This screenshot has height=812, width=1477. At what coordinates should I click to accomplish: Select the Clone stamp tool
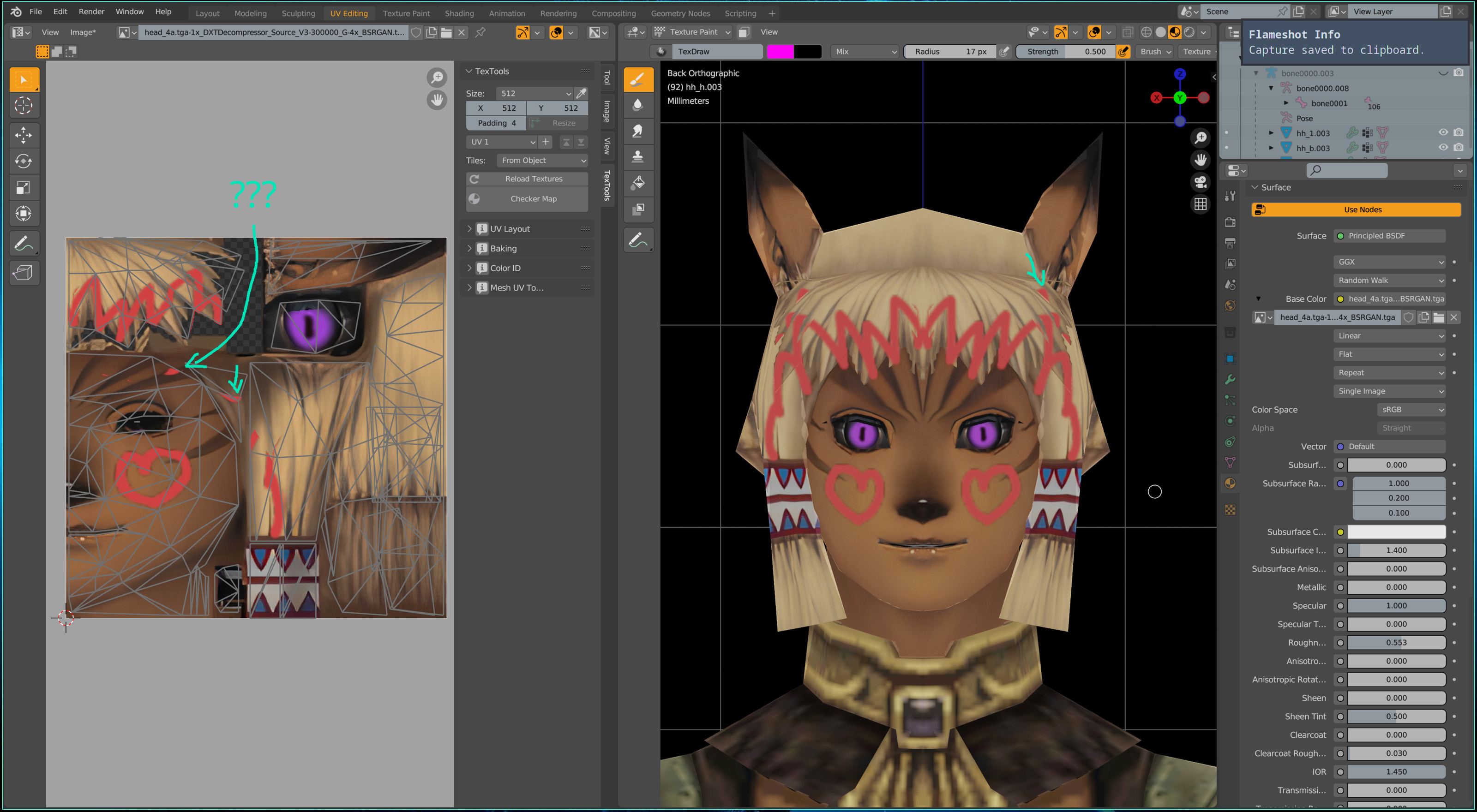638,156
